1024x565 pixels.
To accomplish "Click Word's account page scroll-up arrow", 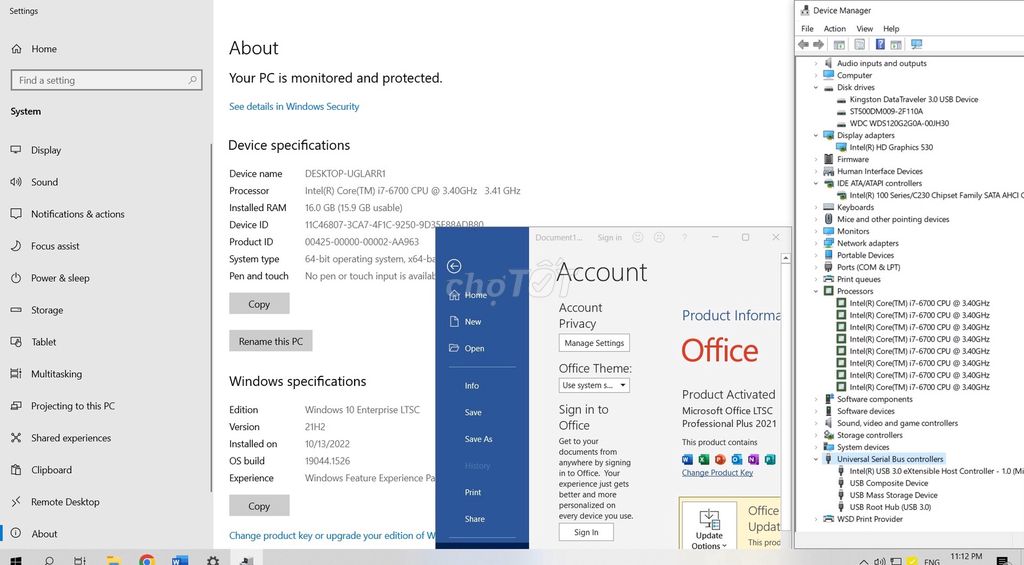I will click(786, 259).
